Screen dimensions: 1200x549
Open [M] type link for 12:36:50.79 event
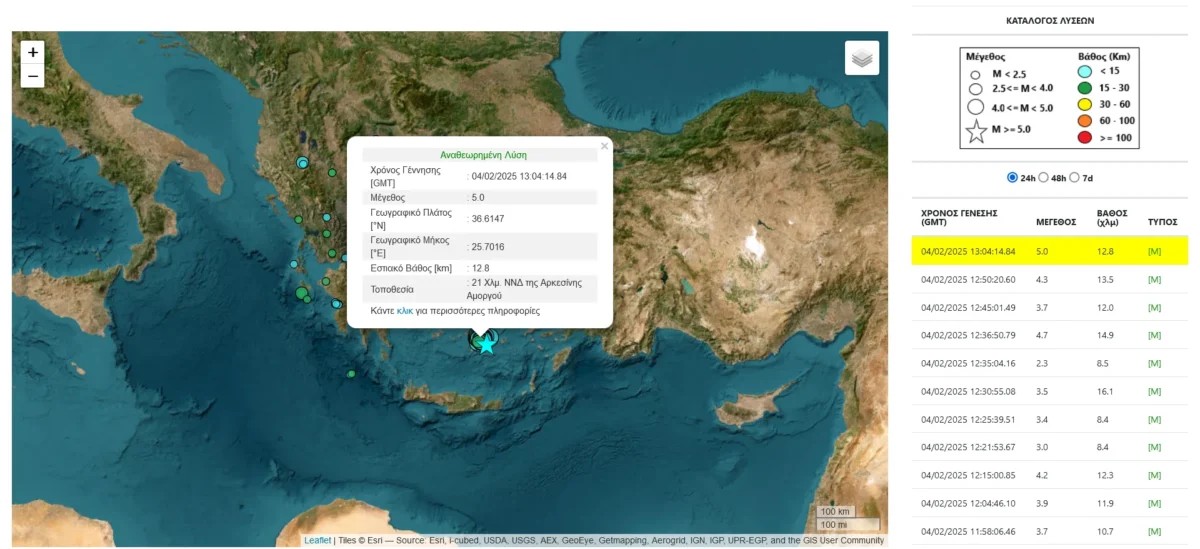pyautogui.click(x=1155, y=336)
